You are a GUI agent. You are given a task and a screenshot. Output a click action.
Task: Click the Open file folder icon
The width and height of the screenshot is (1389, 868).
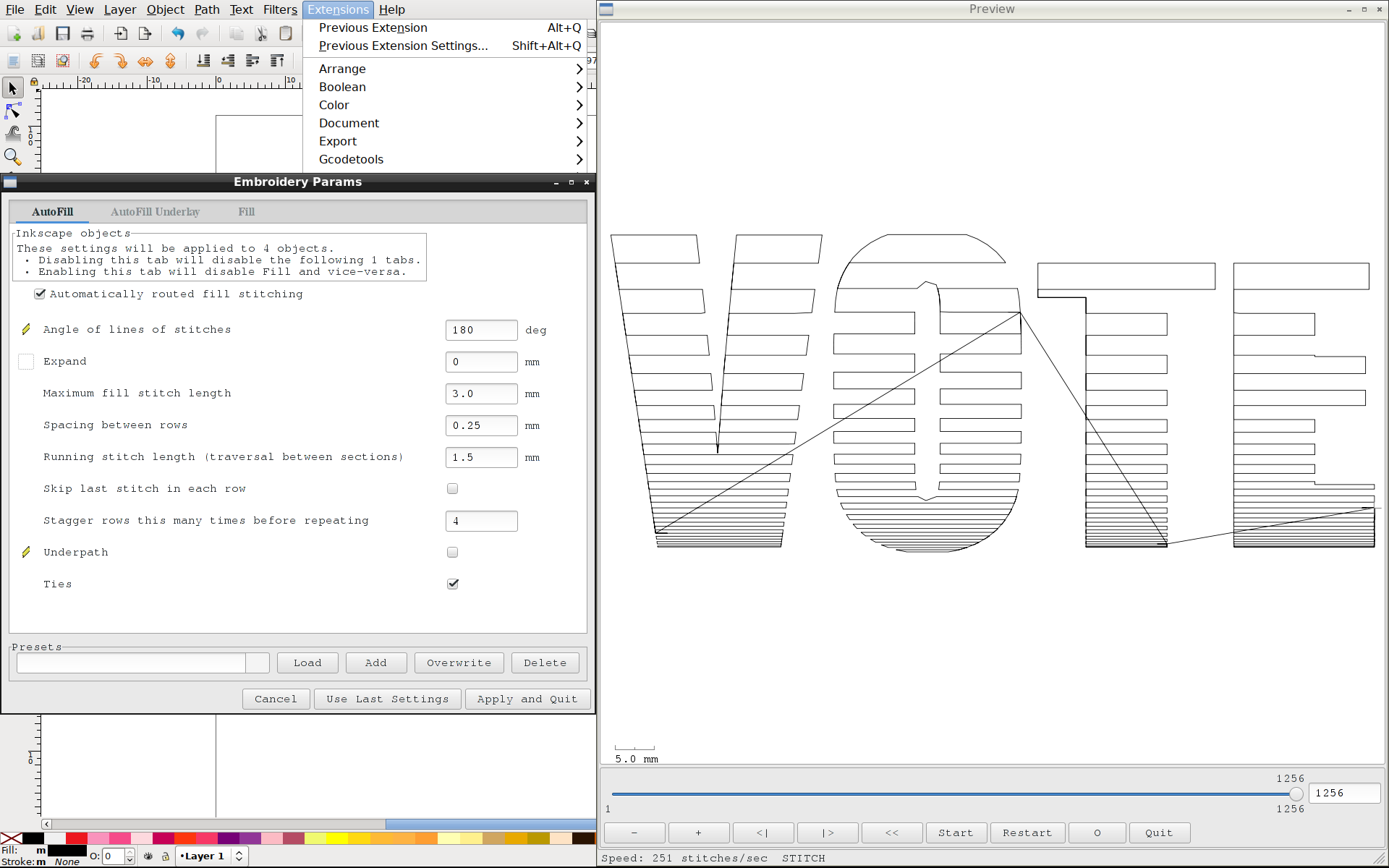click(38, 34)
